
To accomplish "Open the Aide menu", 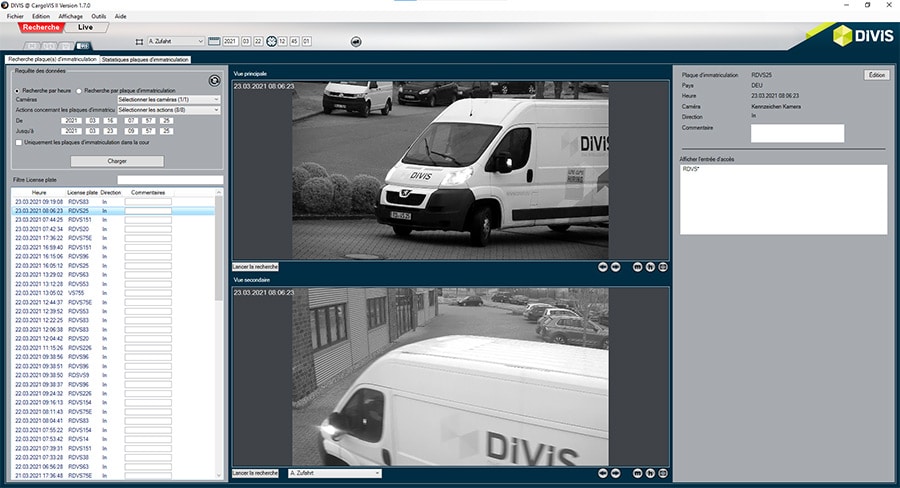I will [x=121, y=16].
